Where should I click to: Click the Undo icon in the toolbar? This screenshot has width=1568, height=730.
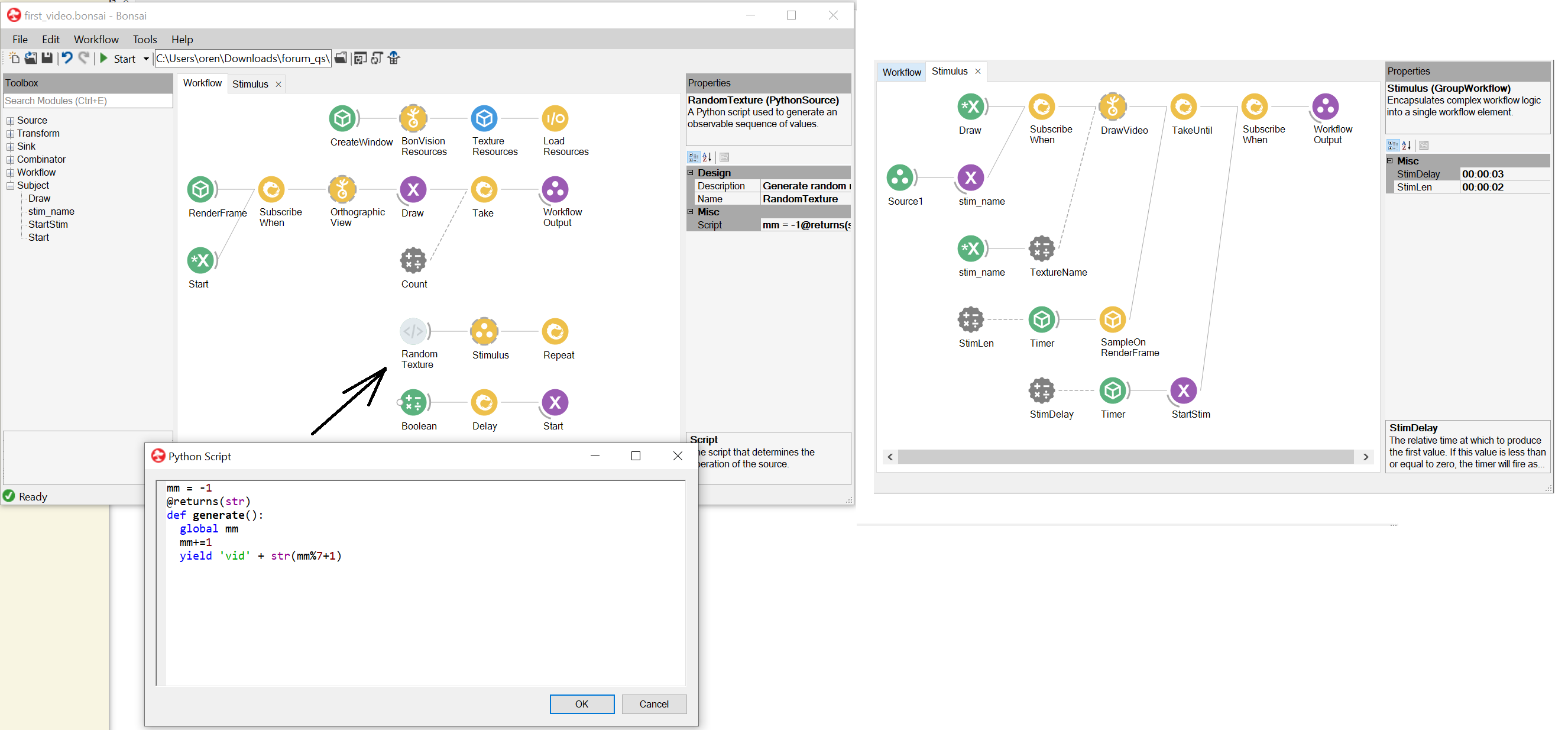click(x=67, y=58)
